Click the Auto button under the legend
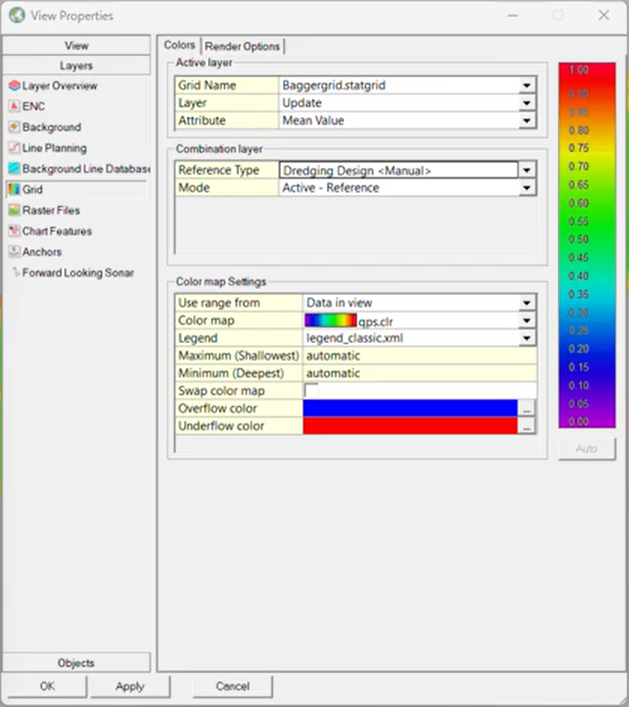Screen dimensions: 629x707 coord(587,449)
